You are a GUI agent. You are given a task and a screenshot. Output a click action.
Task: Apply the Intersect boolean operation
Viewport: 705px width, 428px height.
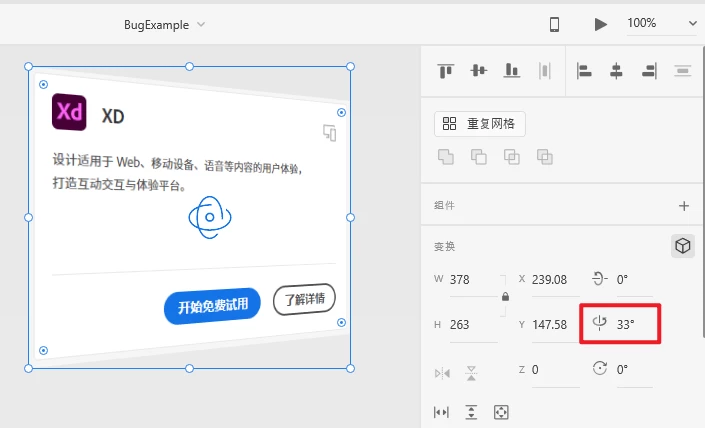pos(512,157)
